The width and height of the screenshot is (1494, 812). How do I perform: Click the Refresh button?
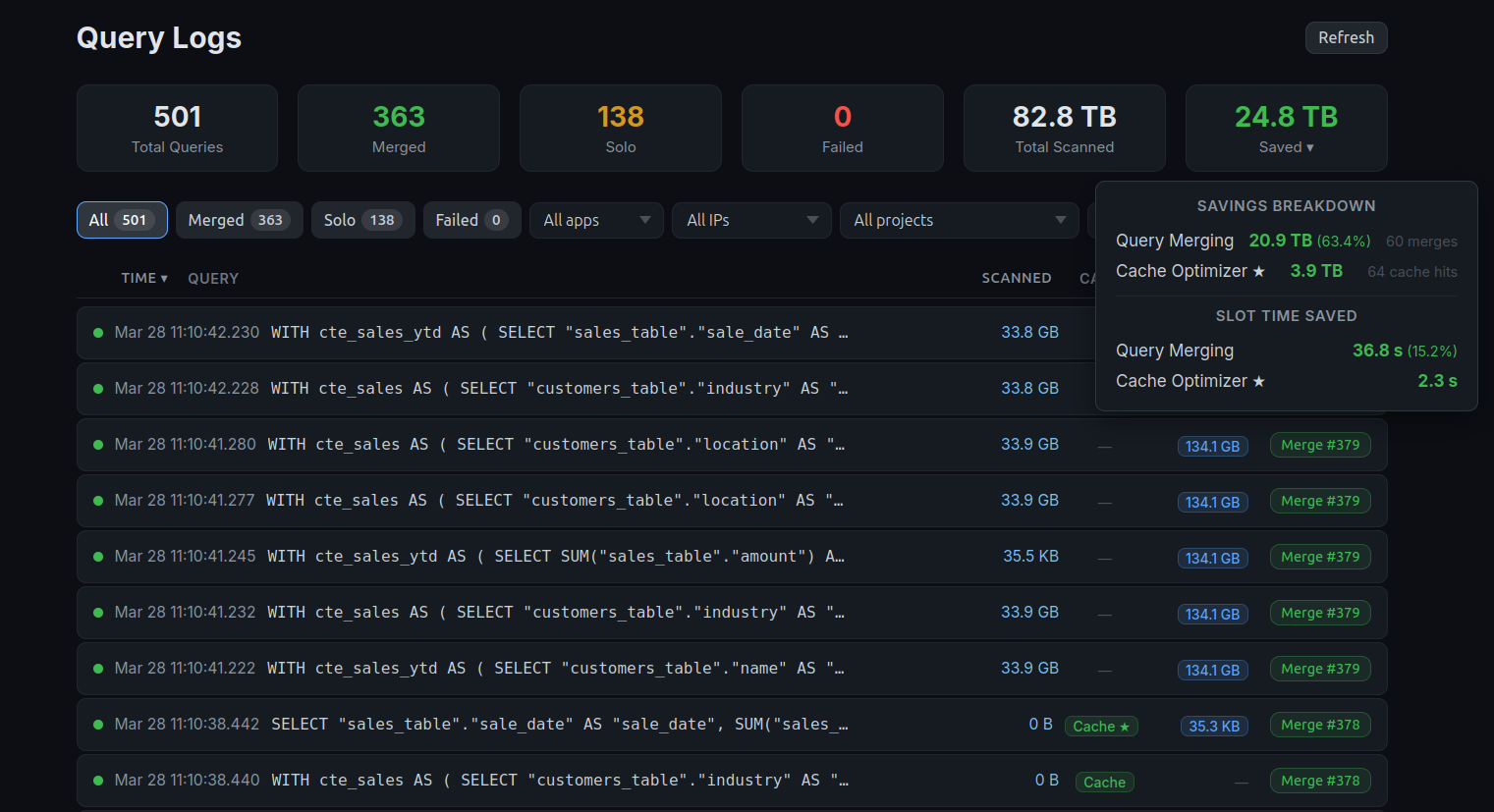[x=1346, y=37]
